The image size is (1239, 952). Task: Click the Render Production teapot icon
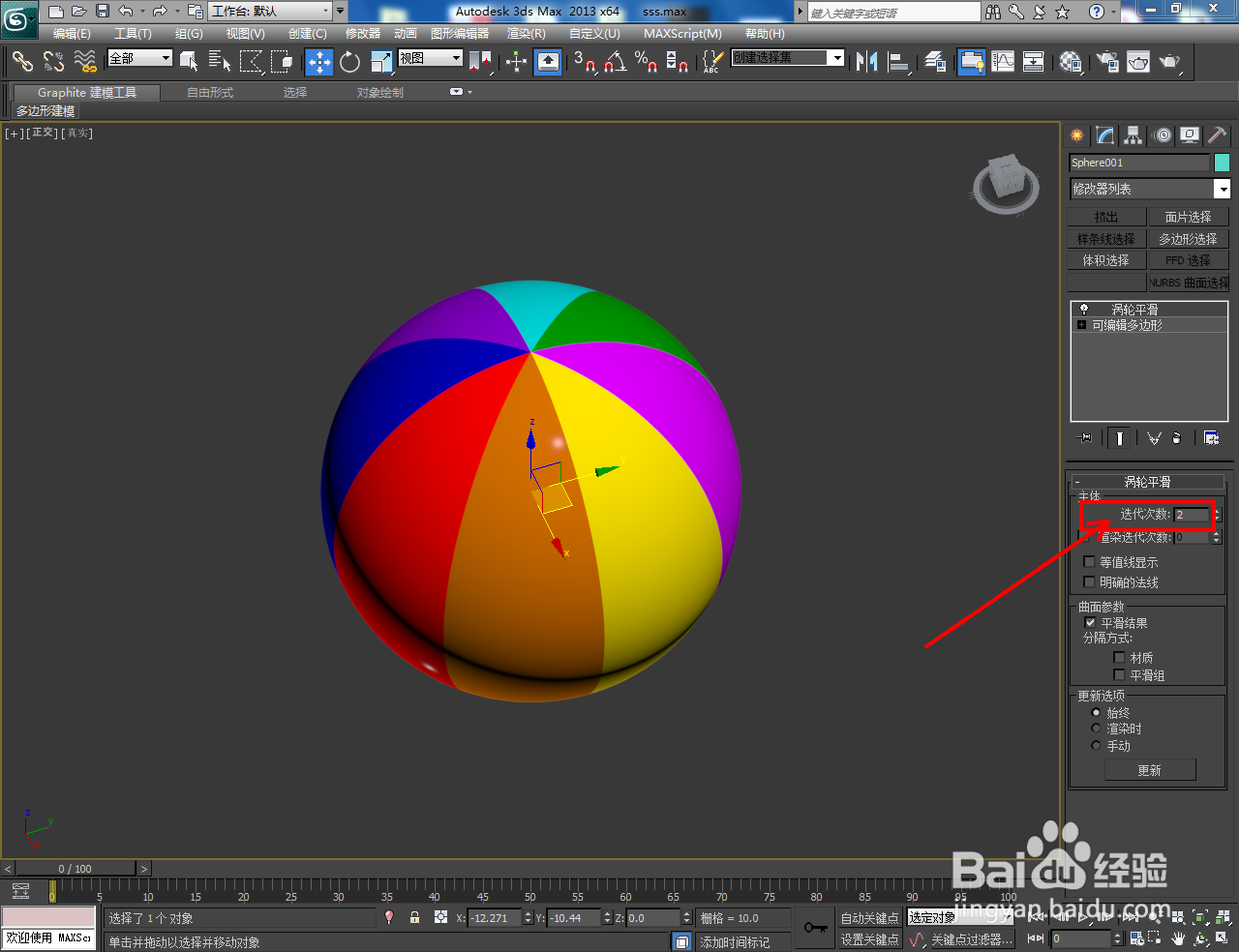(x=1170, y=62)
